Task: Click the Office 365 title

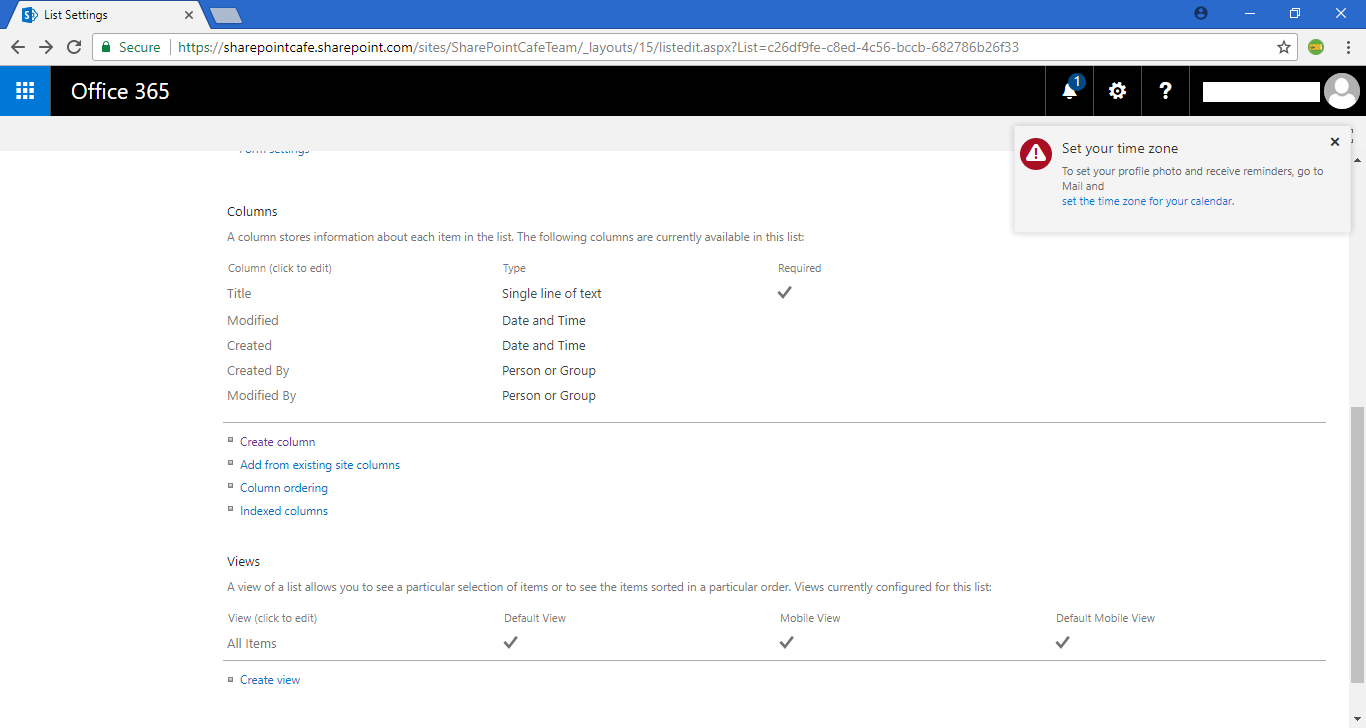Action: (x=120, y=91)
